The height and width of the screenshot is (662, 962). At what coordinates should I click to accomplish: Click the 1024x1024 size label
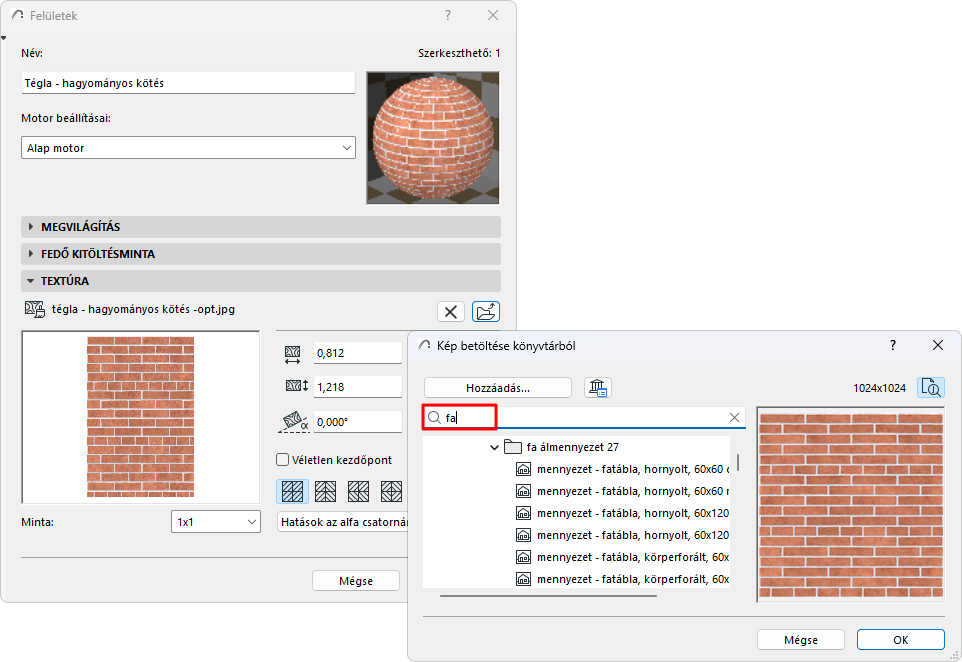(879, 388)
